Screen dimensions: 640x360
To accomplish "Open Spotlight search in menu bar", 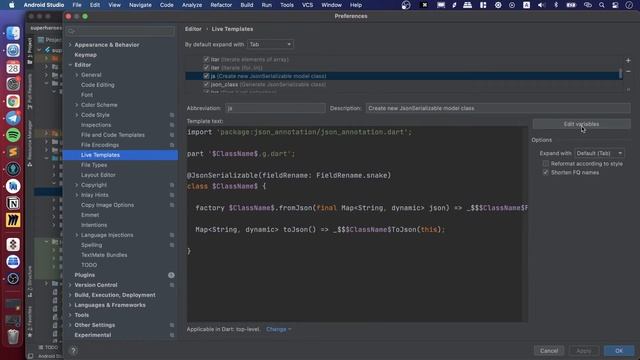I will [x=601, y=5].
